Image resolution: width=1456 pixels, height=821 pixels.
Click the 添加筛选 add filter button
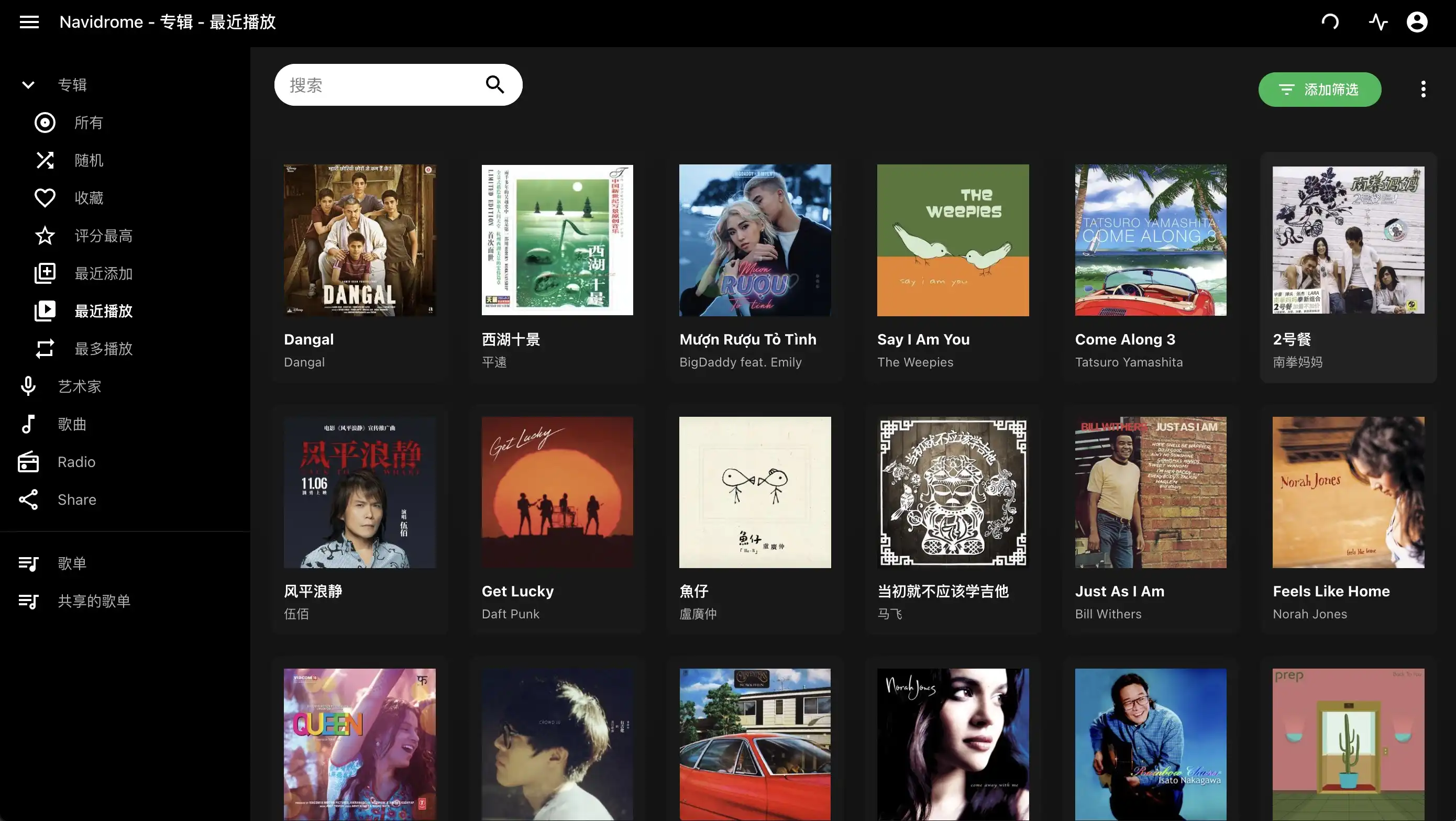pyautogui.click(x=1319, y=90)
